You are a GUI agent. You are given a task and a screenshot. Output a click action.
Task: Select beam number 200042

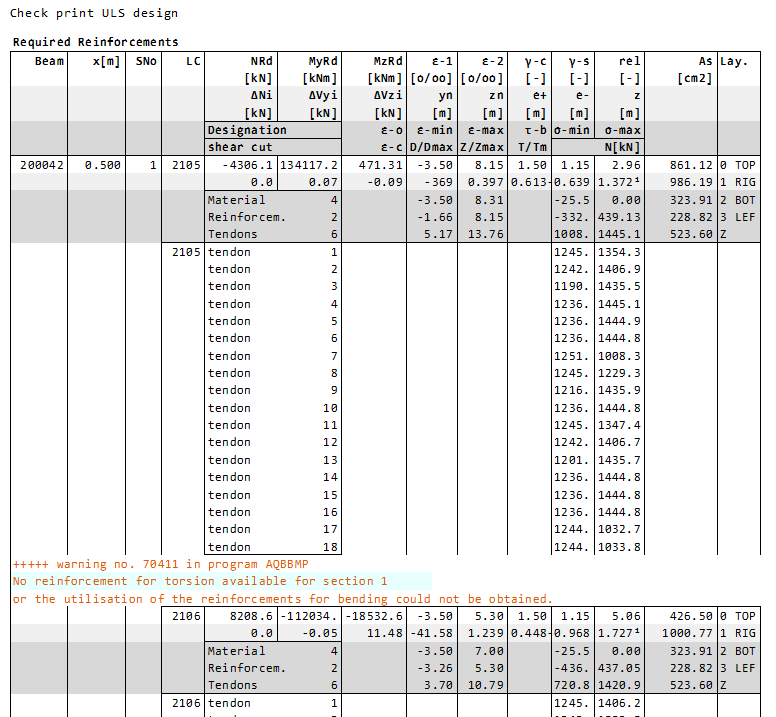[x=44, y=165]
